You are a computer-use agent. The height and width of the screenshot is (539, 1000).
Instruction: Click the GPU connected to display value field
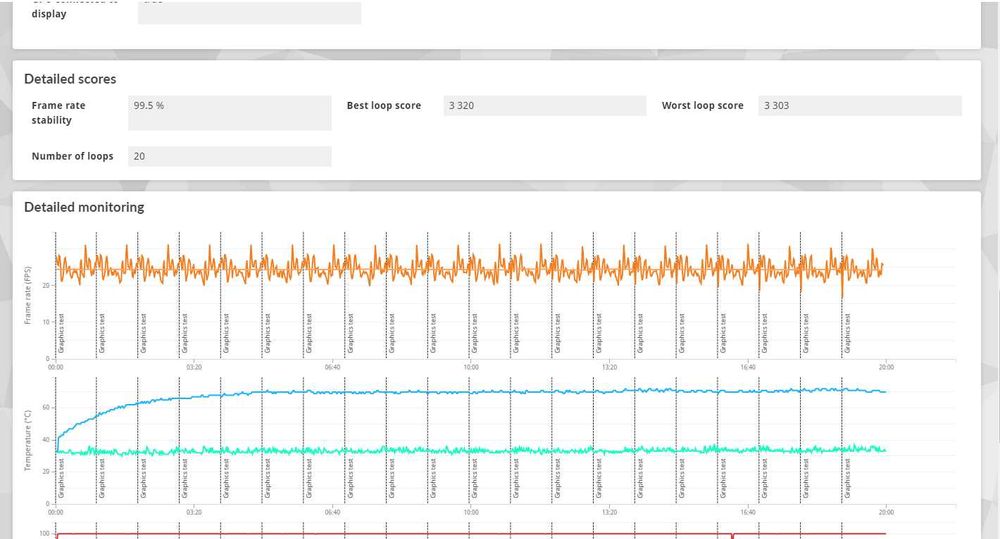pyautogui.click(x=249, y=12)
